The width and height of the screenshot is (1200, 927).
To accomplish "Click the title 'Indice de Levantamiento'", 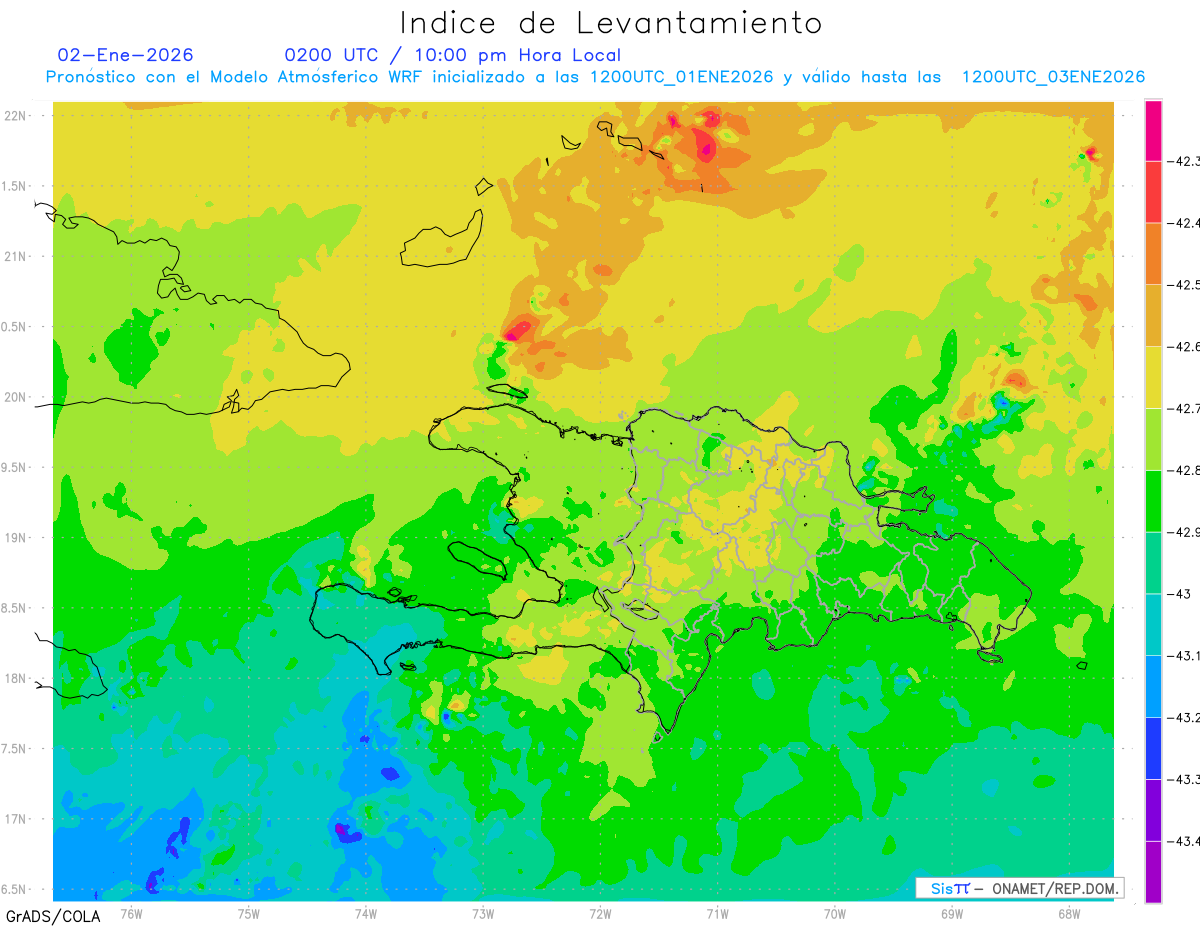I will pyautogui.click(x=611, y=23).
